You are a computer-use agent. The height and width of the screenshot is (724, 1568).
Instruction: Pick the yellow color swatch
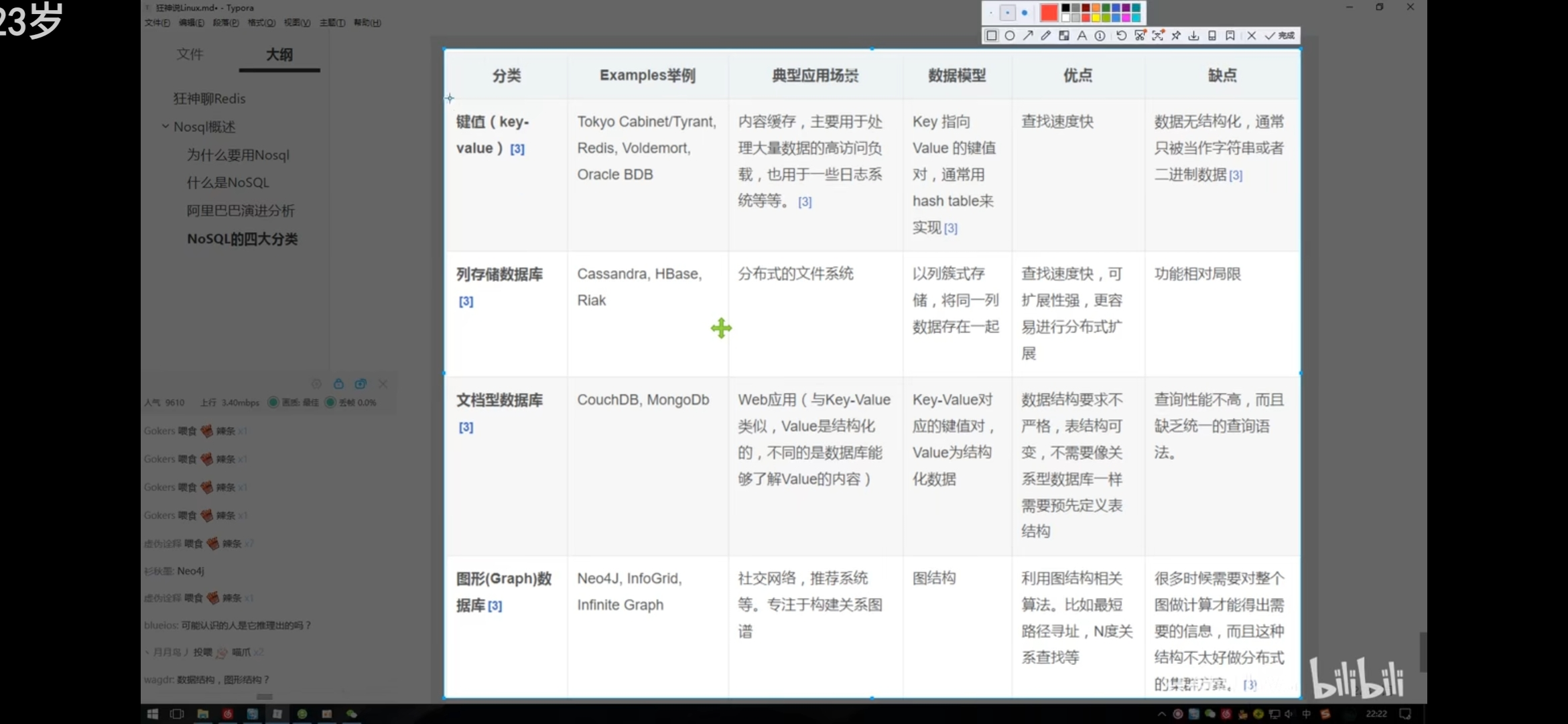tap(1096, 17)
